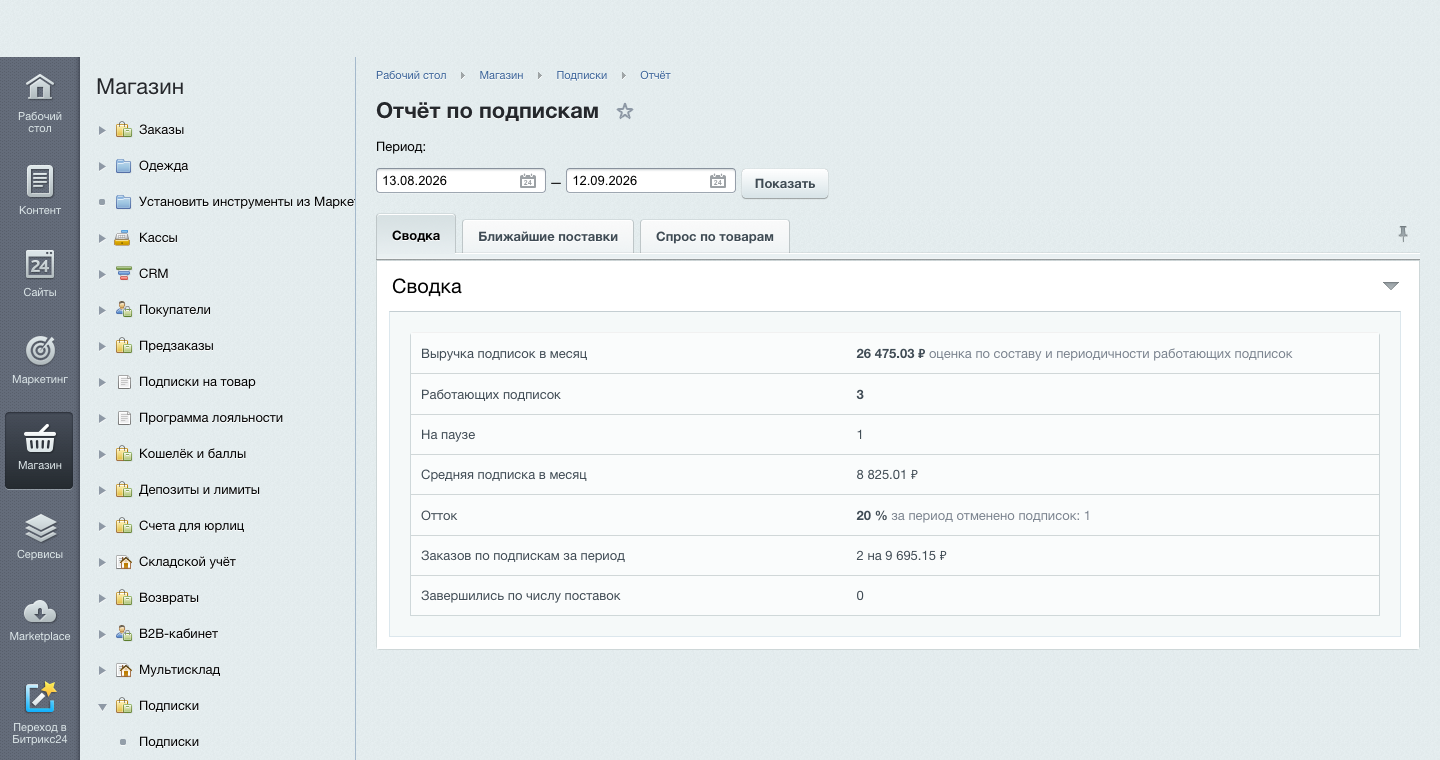Click the Складской учёт house icon
The height and width of the screenshot is (760, 1440).
pyautogui.click(x=123, y=562)
